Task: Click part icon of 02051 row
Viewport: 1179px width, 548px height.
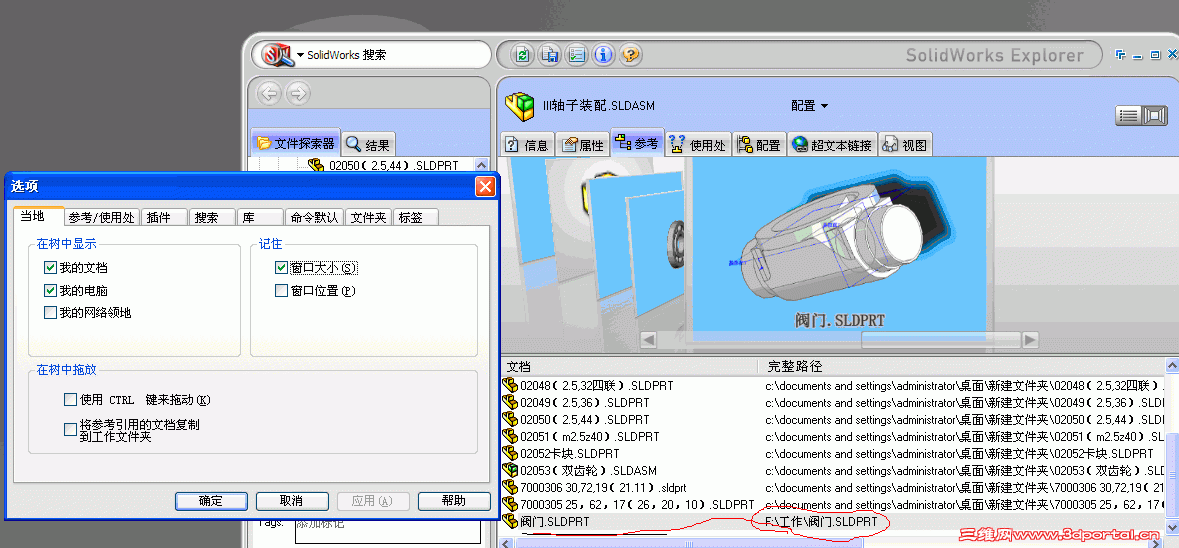Action: 511,437
